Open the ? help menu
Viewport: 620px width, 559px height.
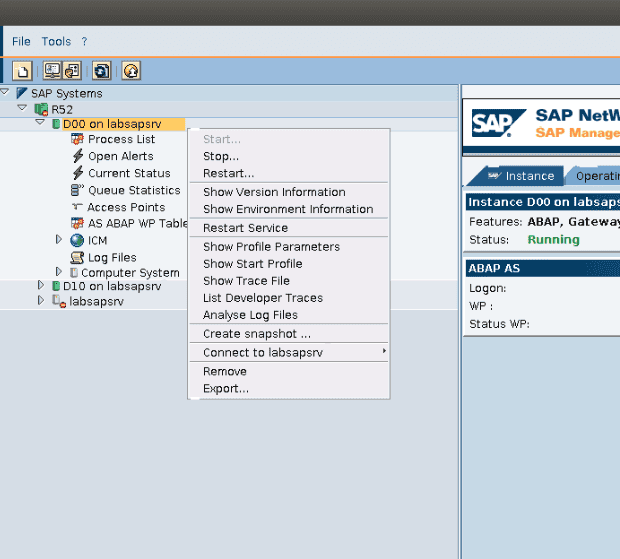coord(84,42)
